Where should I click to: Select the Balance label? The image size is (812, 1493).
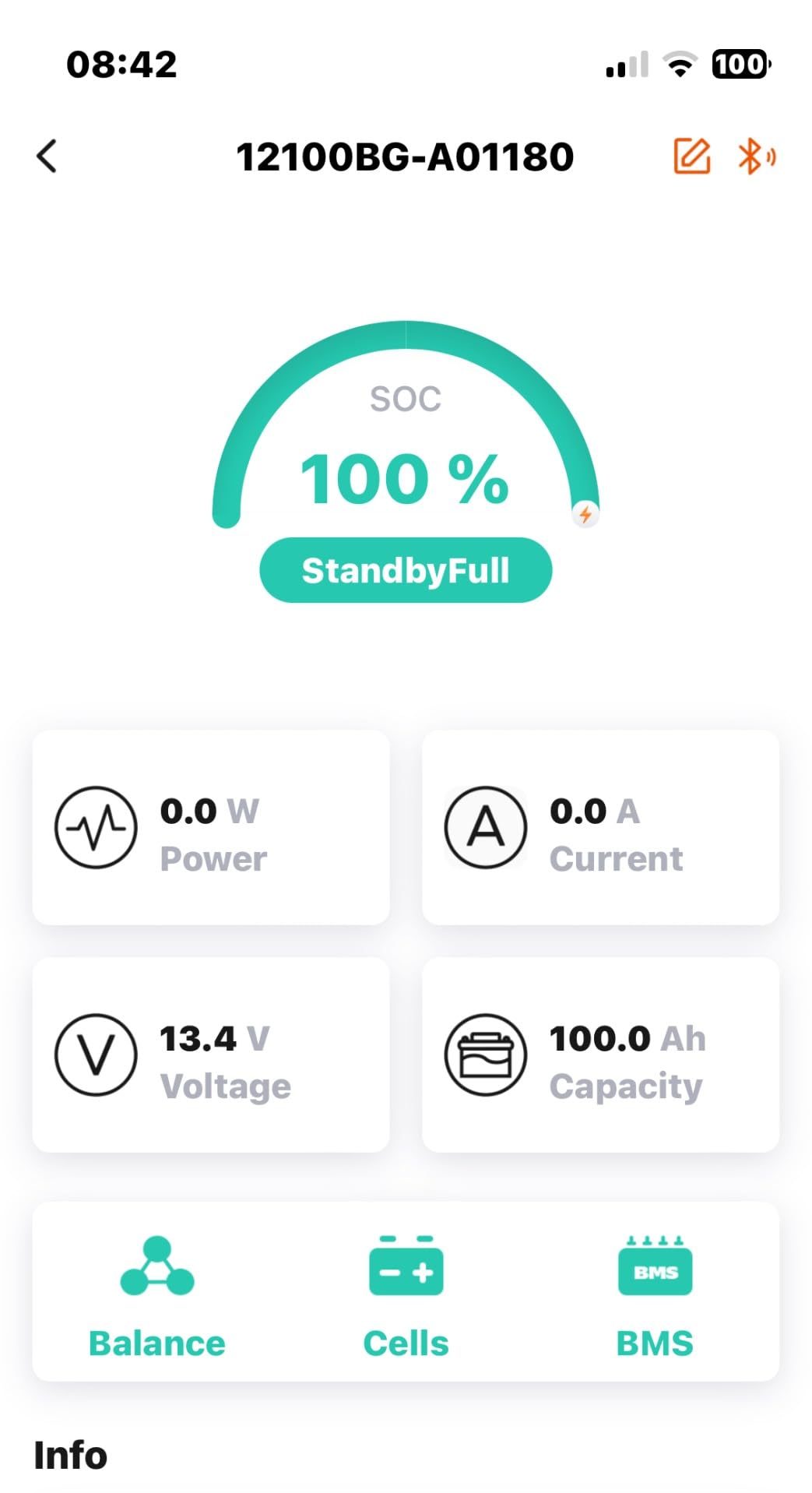(156, 1343)
